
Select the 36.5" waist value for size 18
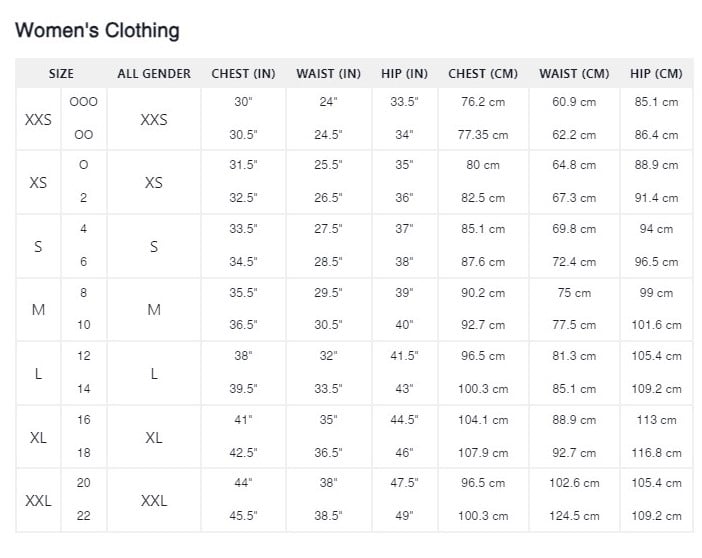[x=328, y=453]
